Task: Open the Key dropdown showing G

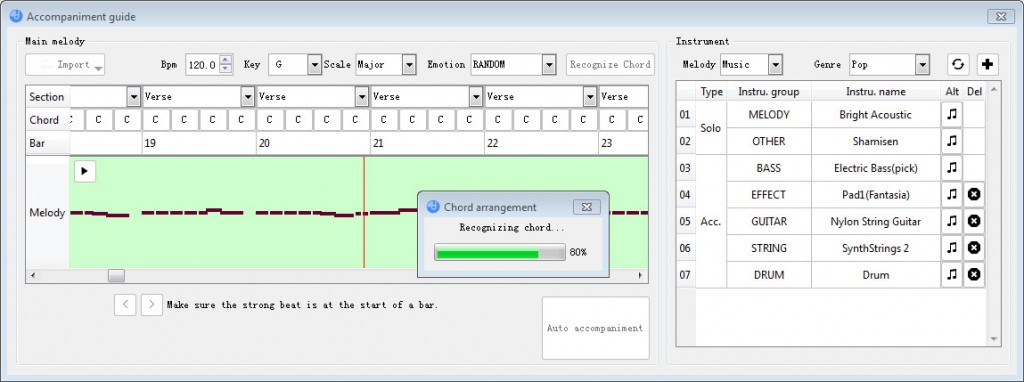Action: pyautogui.click(x=296, y=65)
